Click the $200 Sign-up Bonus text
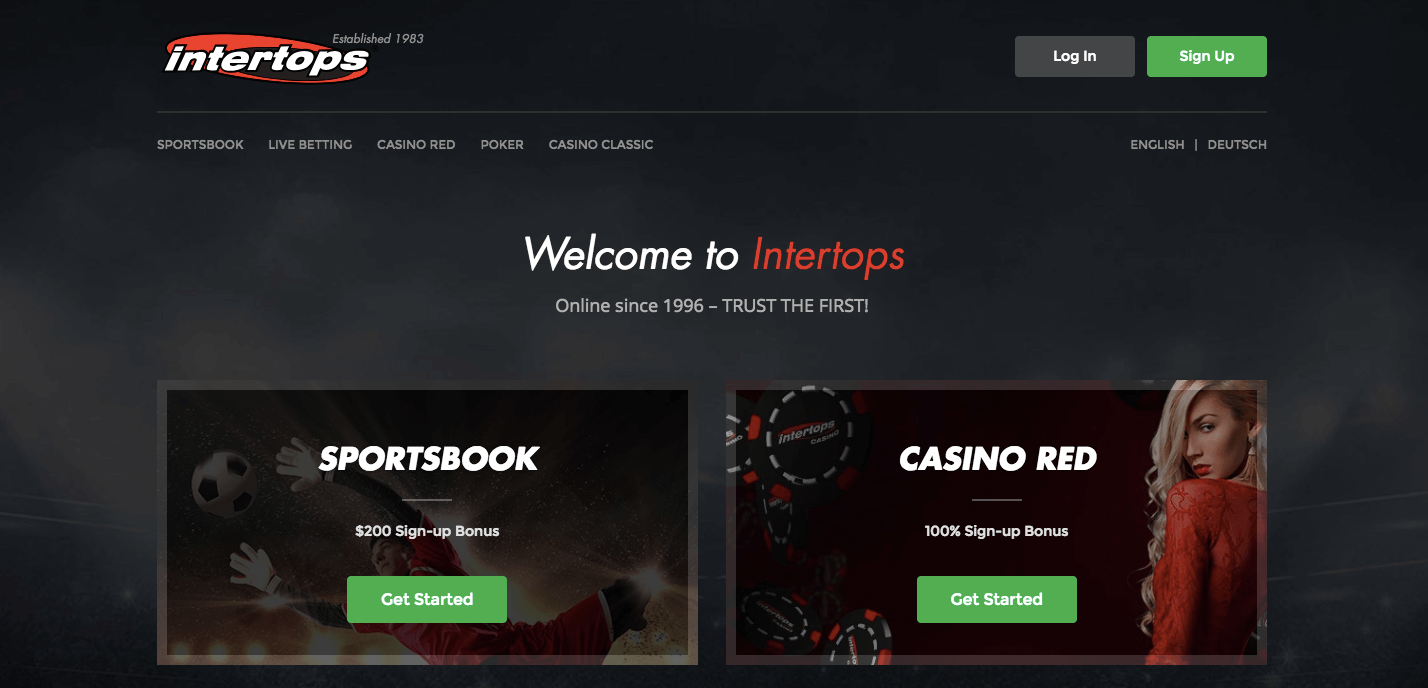The width and height of the screenshot is (1428, 688). 427,531
